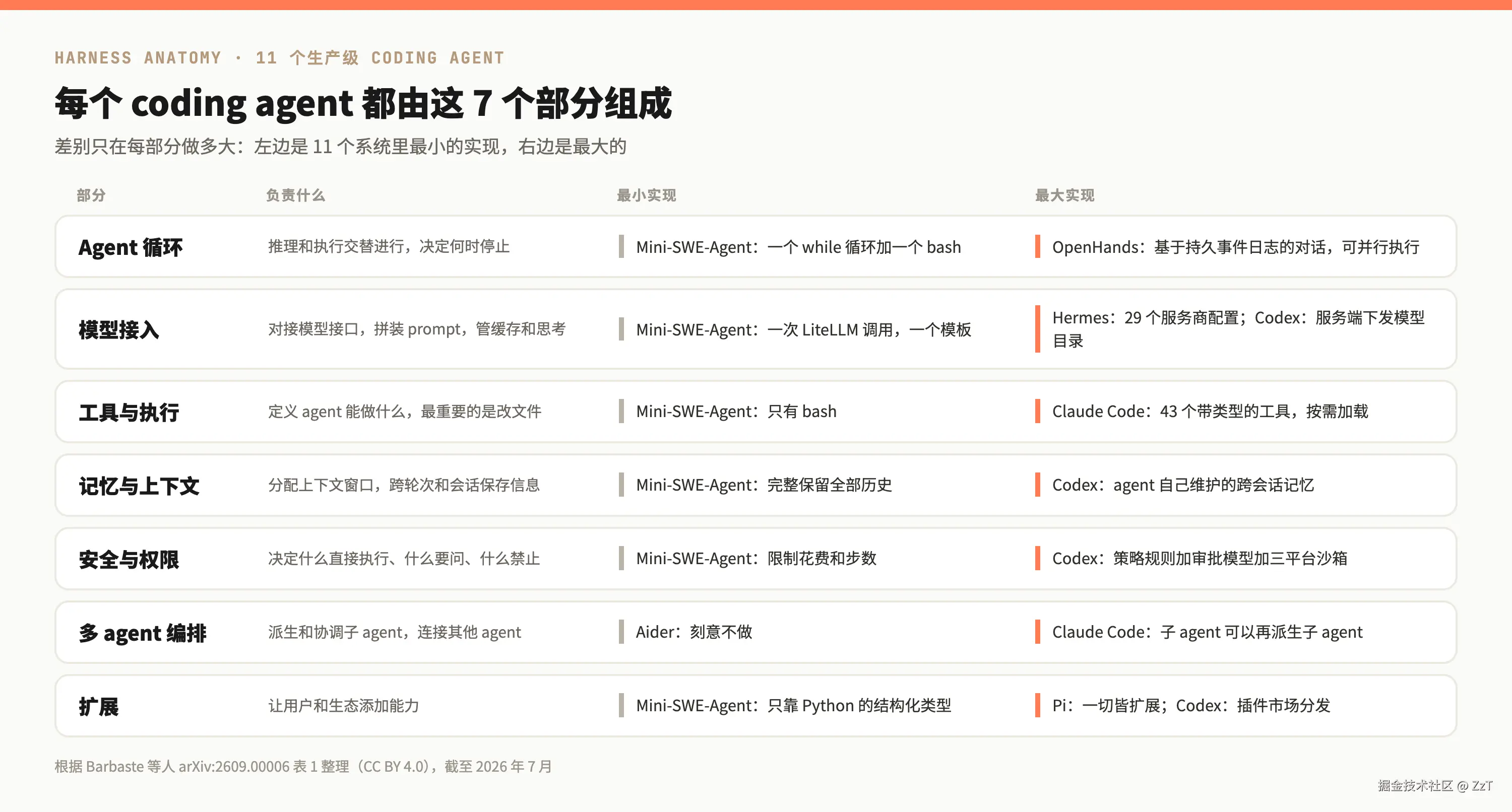Click 'Mini-SWE-Agent：一次 LiteLLM 调用，一个模板' cell

[x=803, y=330]
